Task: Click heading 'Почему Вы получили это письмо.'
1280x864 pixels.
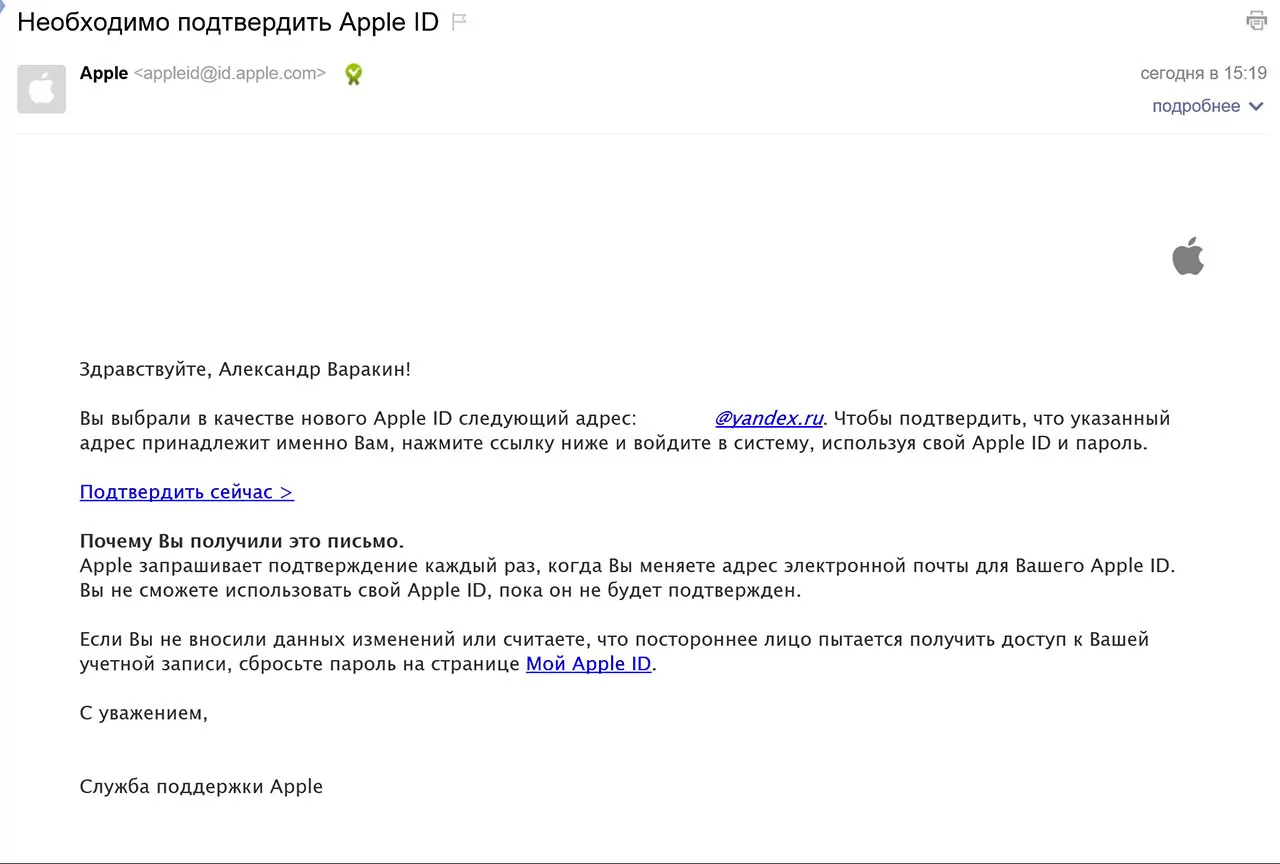Action: pos(242,542)
